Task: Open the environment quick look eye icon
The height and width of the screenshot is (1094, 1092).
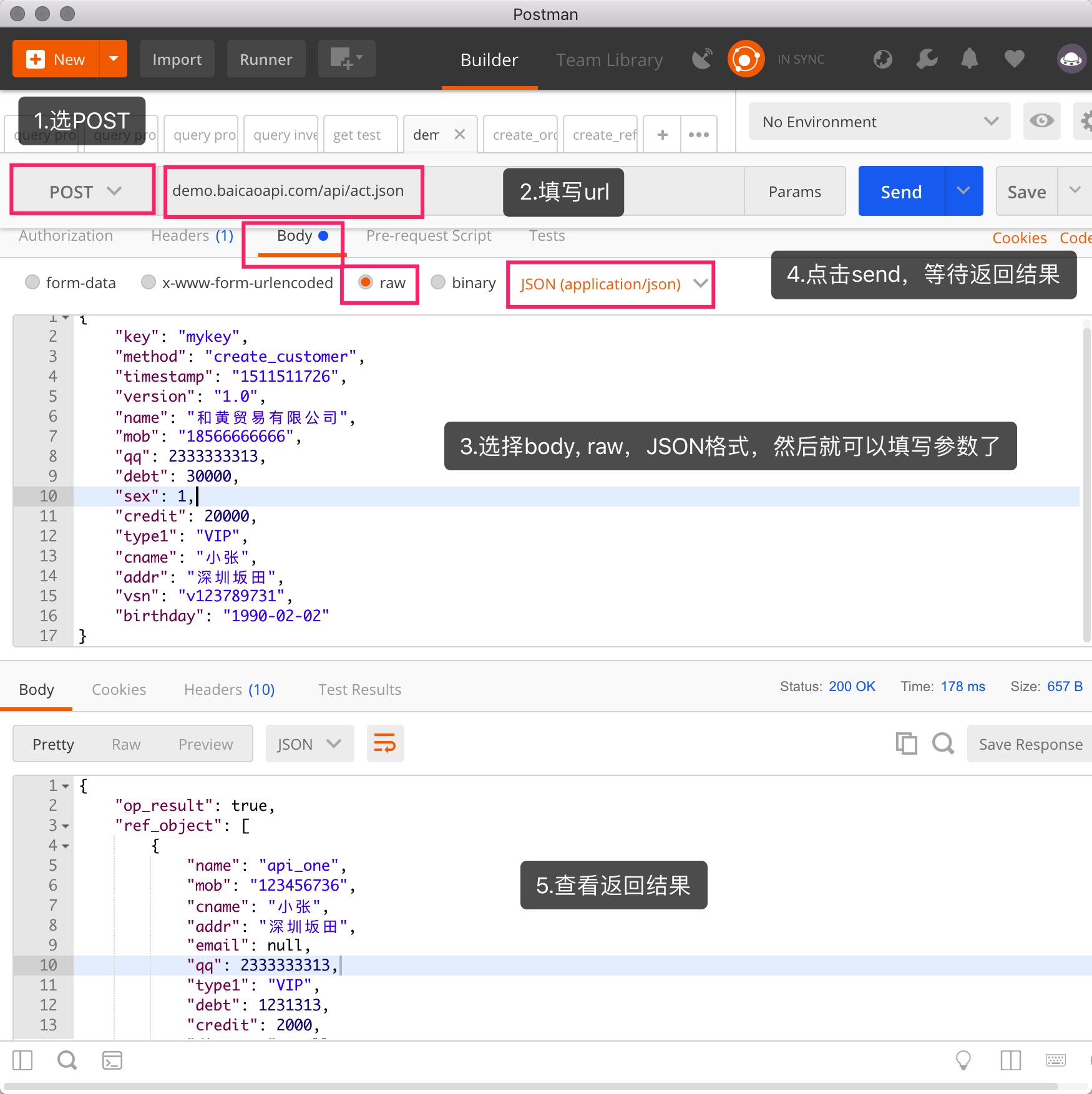Action: 1041,121
